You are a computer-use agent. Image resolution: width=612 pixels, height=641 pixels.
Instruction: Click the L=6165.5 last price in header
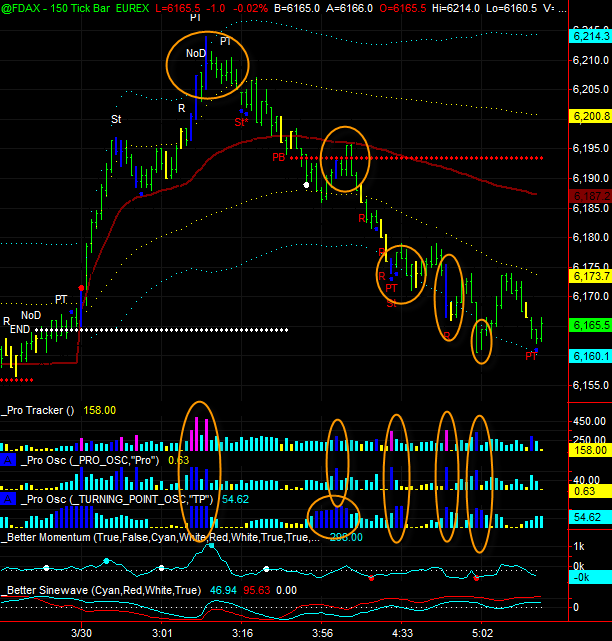coord(179,8)
